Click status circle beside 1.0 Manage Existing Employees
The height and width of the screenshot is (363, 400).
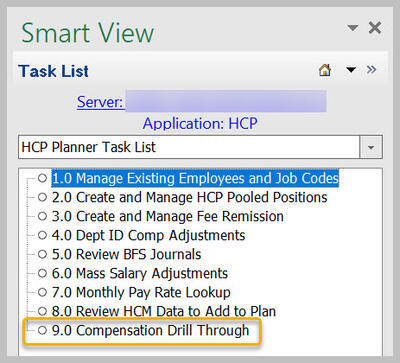pyautogui.click(x=42, y=178)
